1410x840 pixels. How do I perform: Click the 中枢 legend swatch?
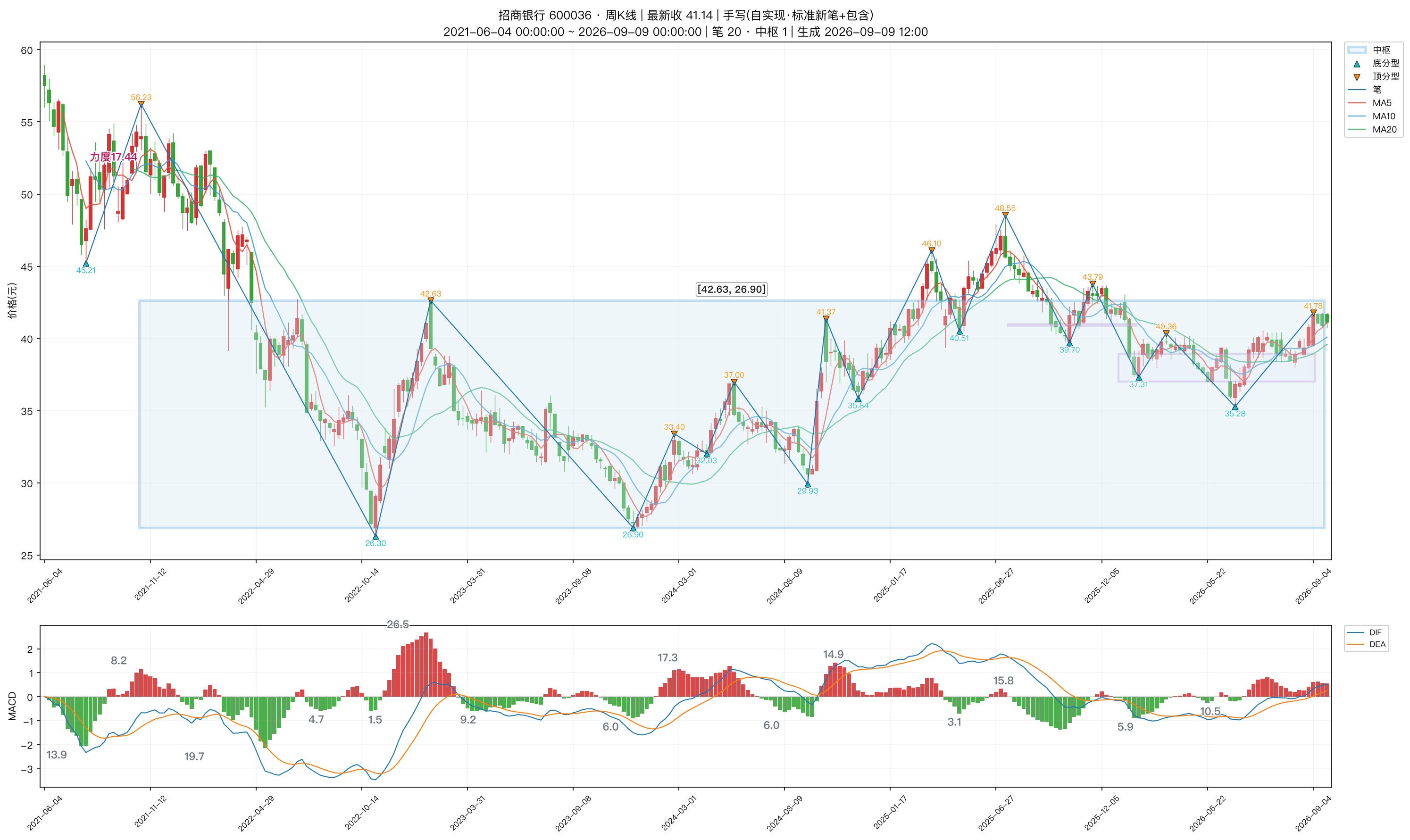click(1357, 50)
